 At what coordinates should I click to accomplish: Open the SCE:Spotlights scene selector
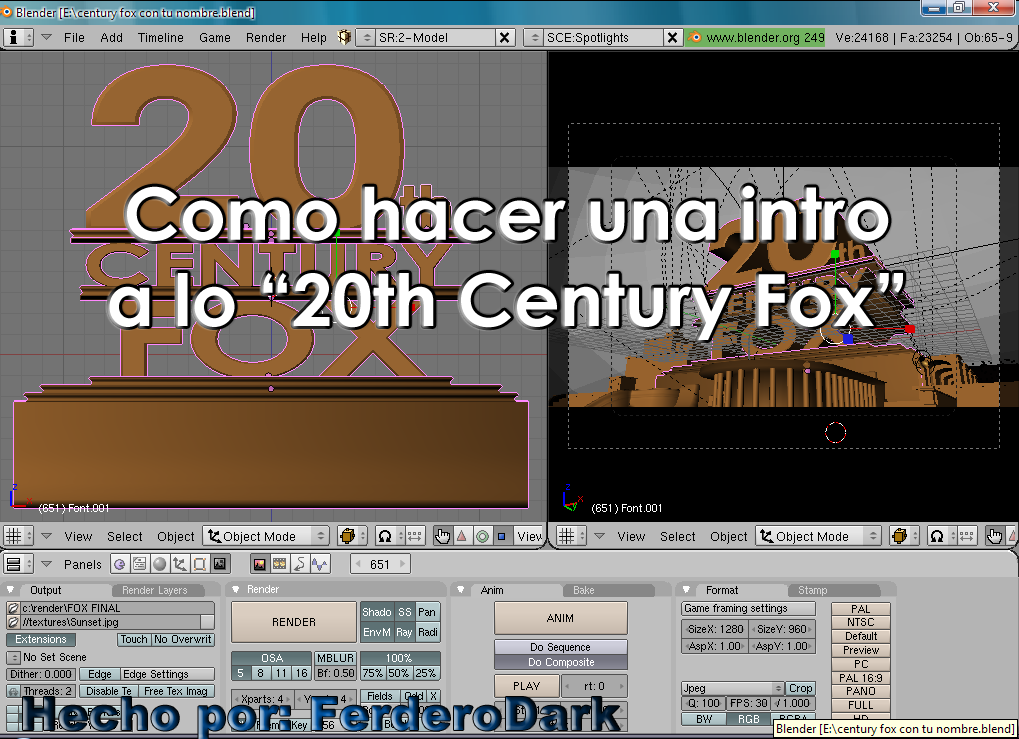tap(603, 38)
